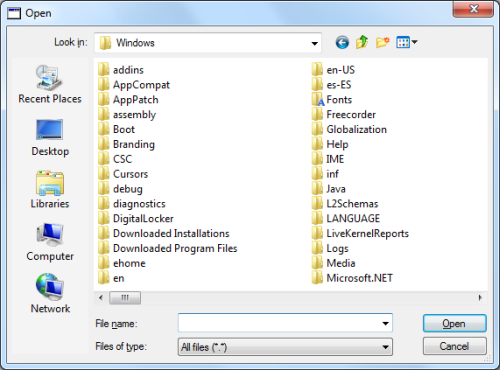Open Libraries in sidebar

[x=50, y=190]
